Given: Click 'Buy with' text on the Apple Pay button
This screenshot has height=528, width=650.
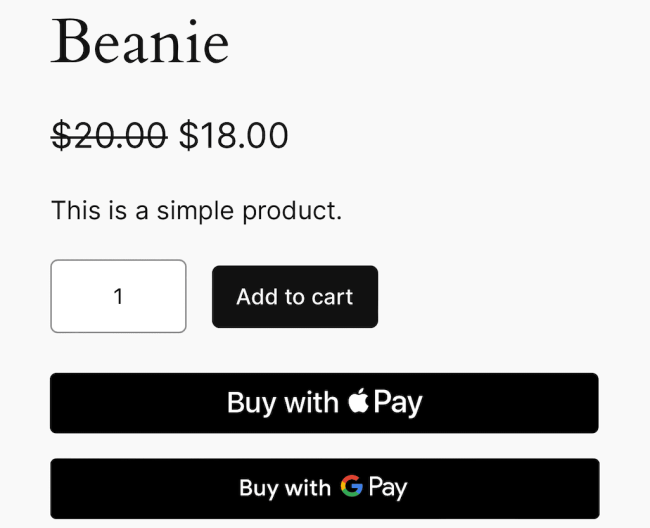Looking at the screenshot, I should pyautogui.click(x=282, y=403).
